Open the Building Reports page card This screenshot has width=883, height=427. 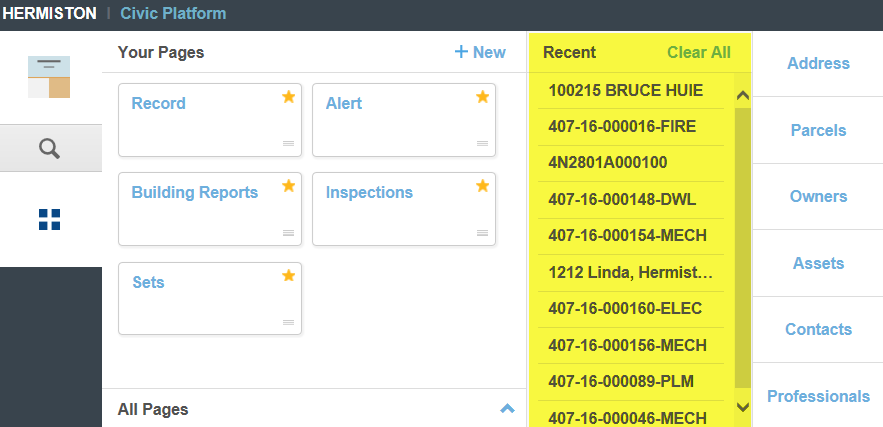[x=195, y=193]
